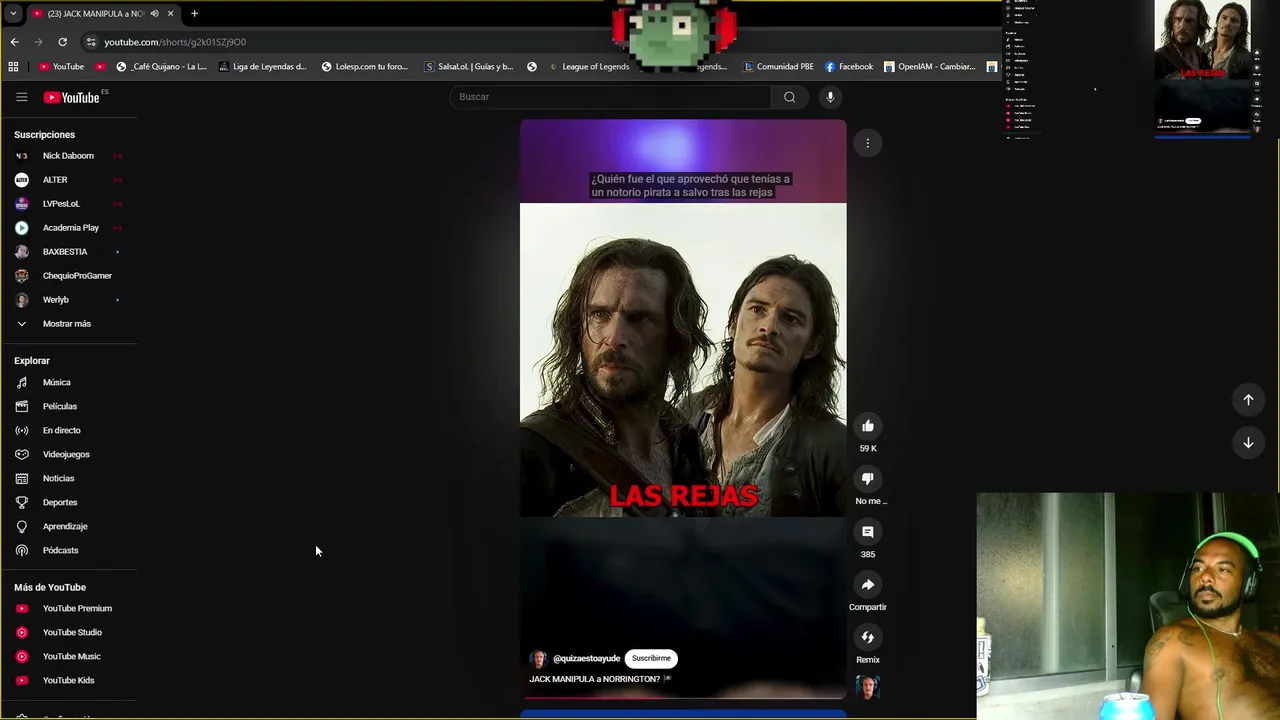Open the OpenIAM bookmark
This screenshot has width=1280, height=720.
pyautogui.click(x=929, y=67)
